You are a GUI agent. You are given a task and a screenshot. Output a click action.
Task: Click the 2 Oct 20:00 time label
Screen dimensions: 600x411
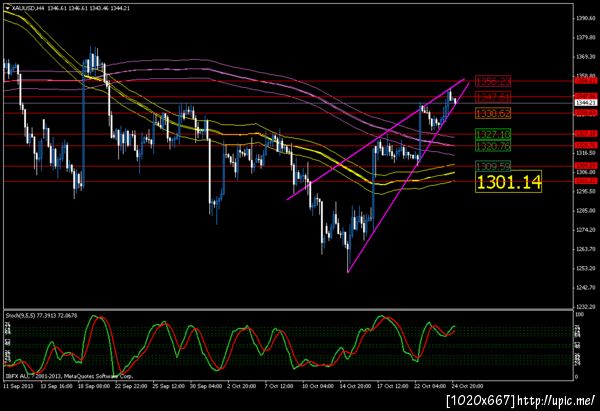click(x=242, y=386)
